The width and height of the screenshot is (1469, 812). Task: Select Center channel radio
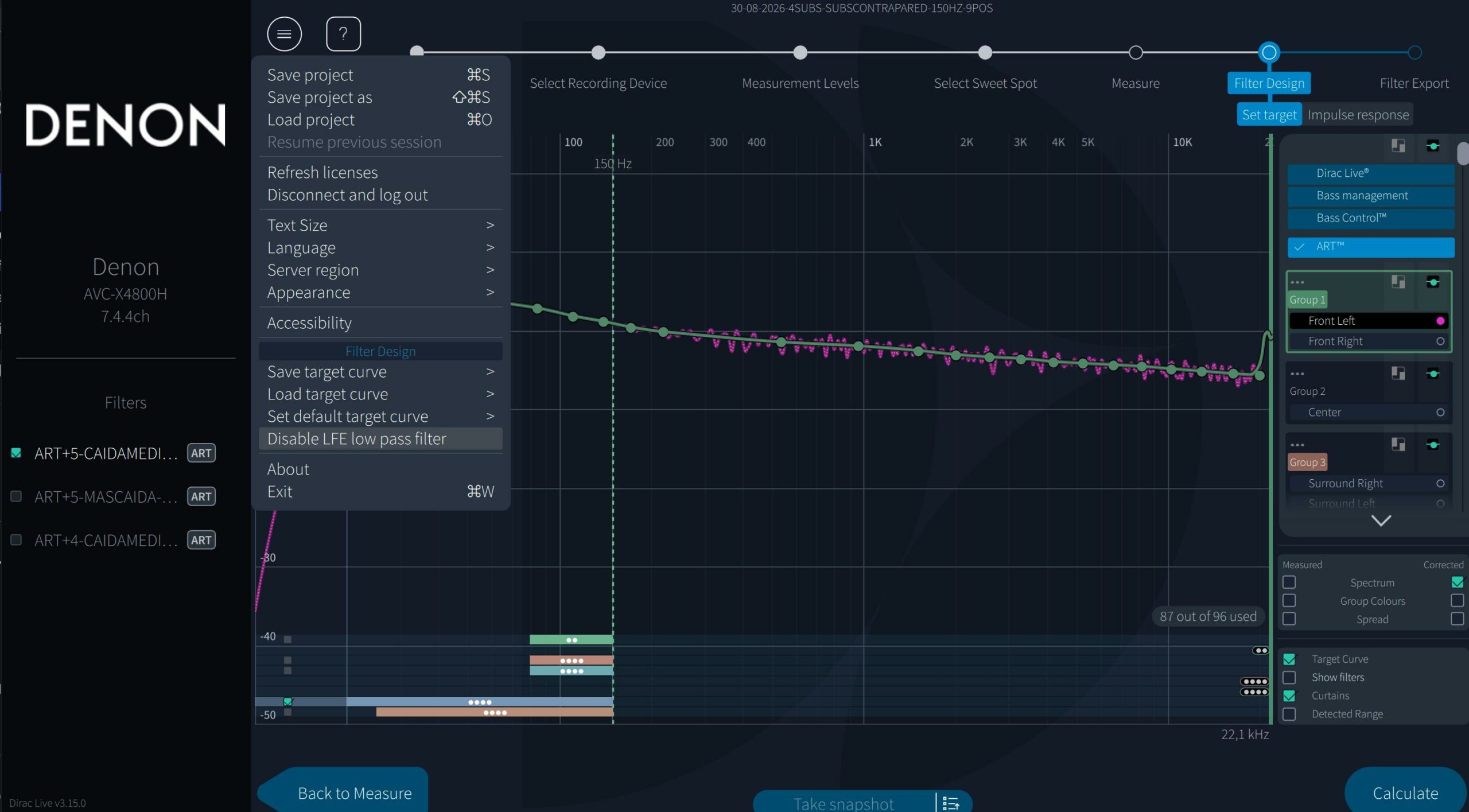tap(1440, 412)
